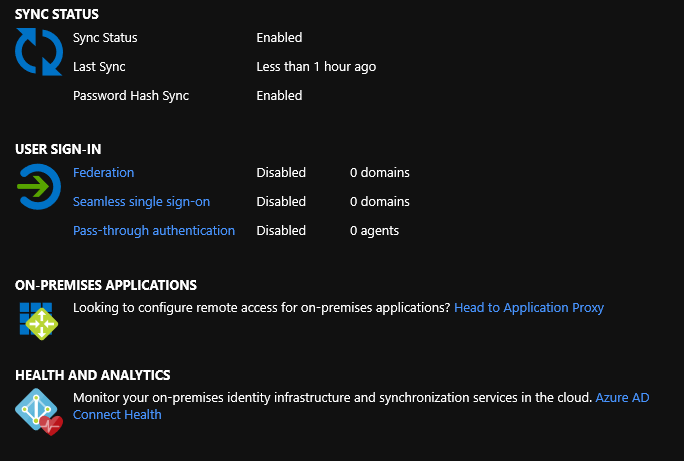This screenshot has width=684, height=461.
Task: Follow the Head to Application Proxy link
Action: [529, 307]
